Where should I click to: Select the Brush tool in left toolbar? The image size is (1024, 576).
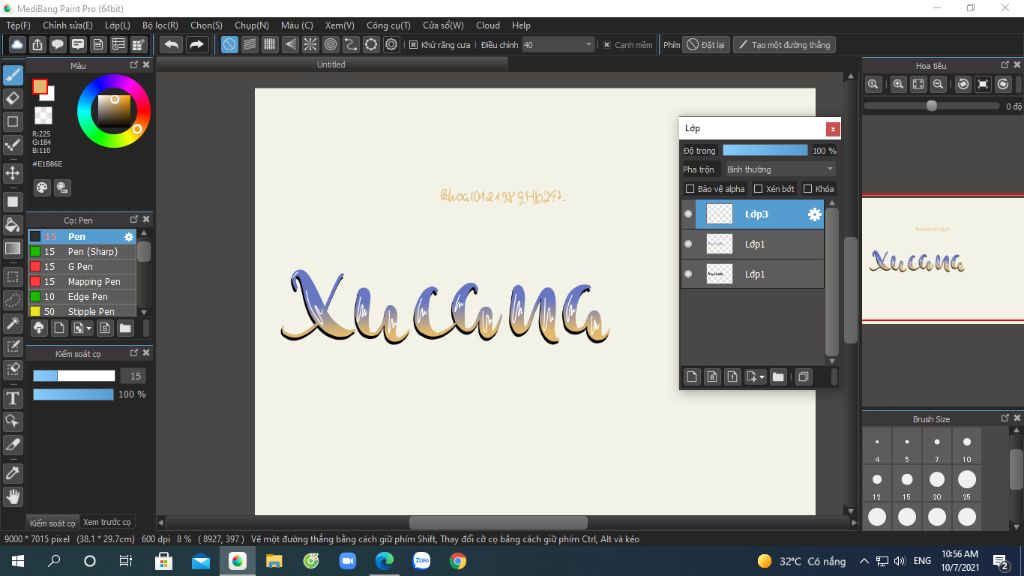(12, 75)
